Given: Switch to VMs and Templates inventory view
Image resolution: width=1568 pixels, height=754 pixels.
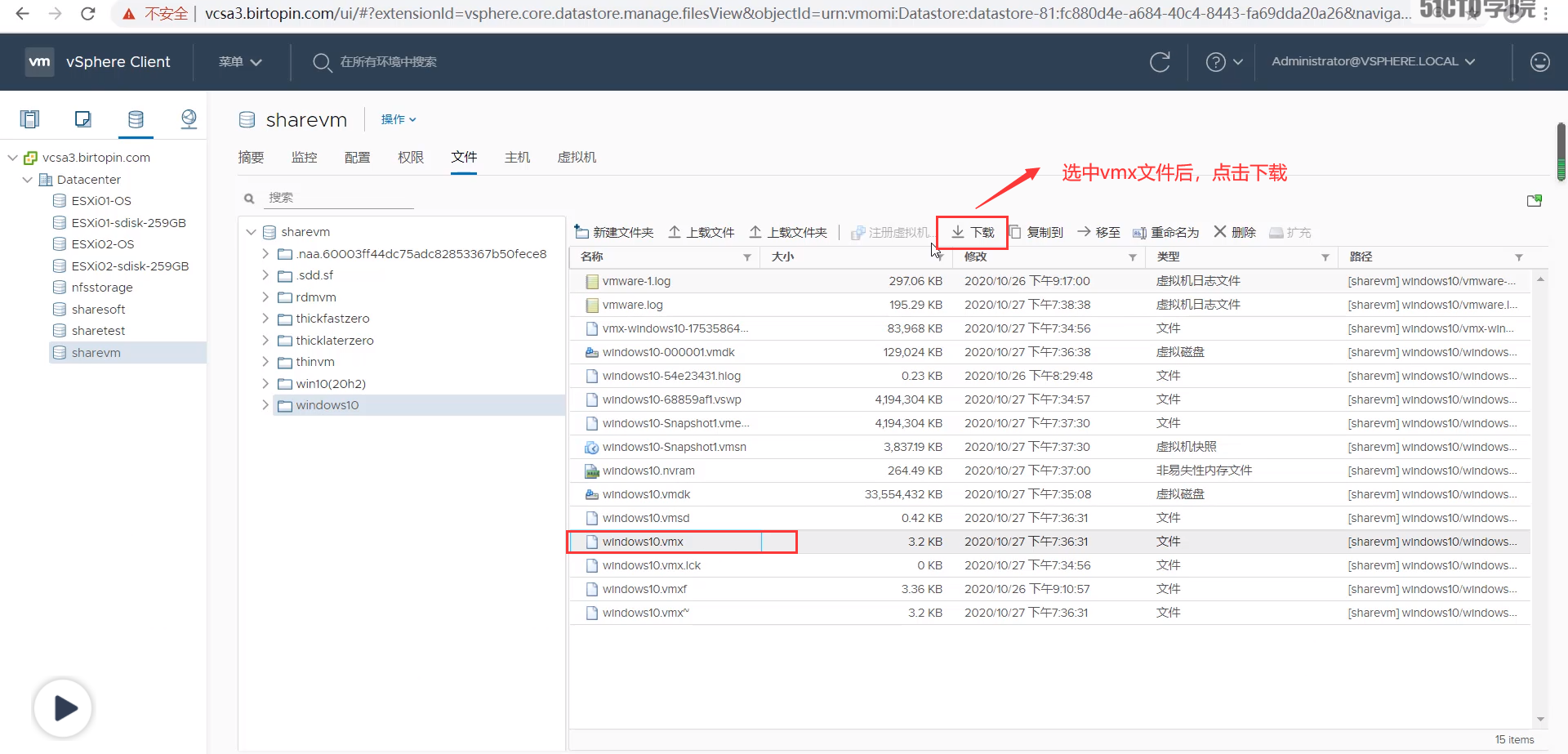Looking at the screenshot, I should [82, 119].
